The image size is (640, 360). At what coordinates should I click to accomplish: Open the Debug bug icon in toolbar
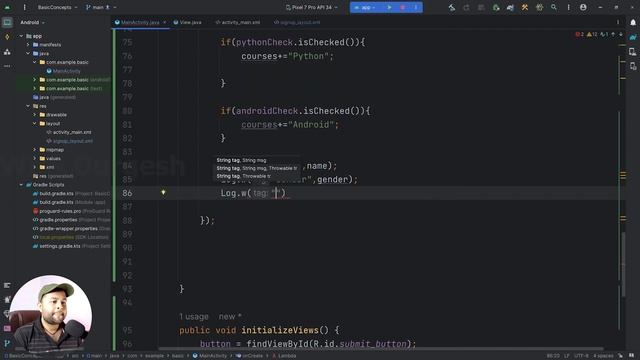point(539,7)
